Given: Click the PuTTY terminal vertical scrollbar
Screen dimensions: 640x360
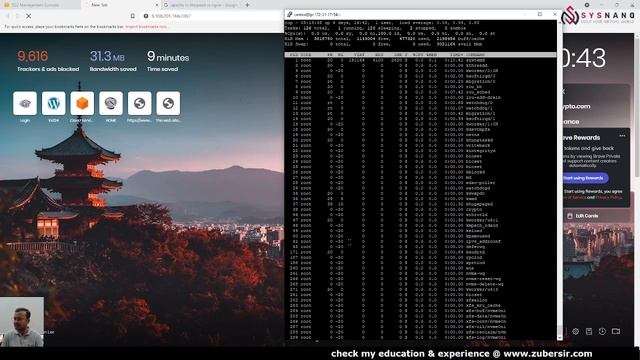Looking at the screenshot, I should (559, 180).
